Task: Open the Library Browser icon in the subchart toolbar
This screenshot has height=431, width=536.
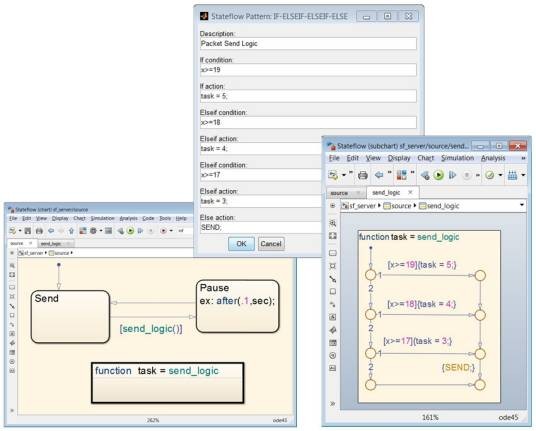Action: (x=401, y=175)
